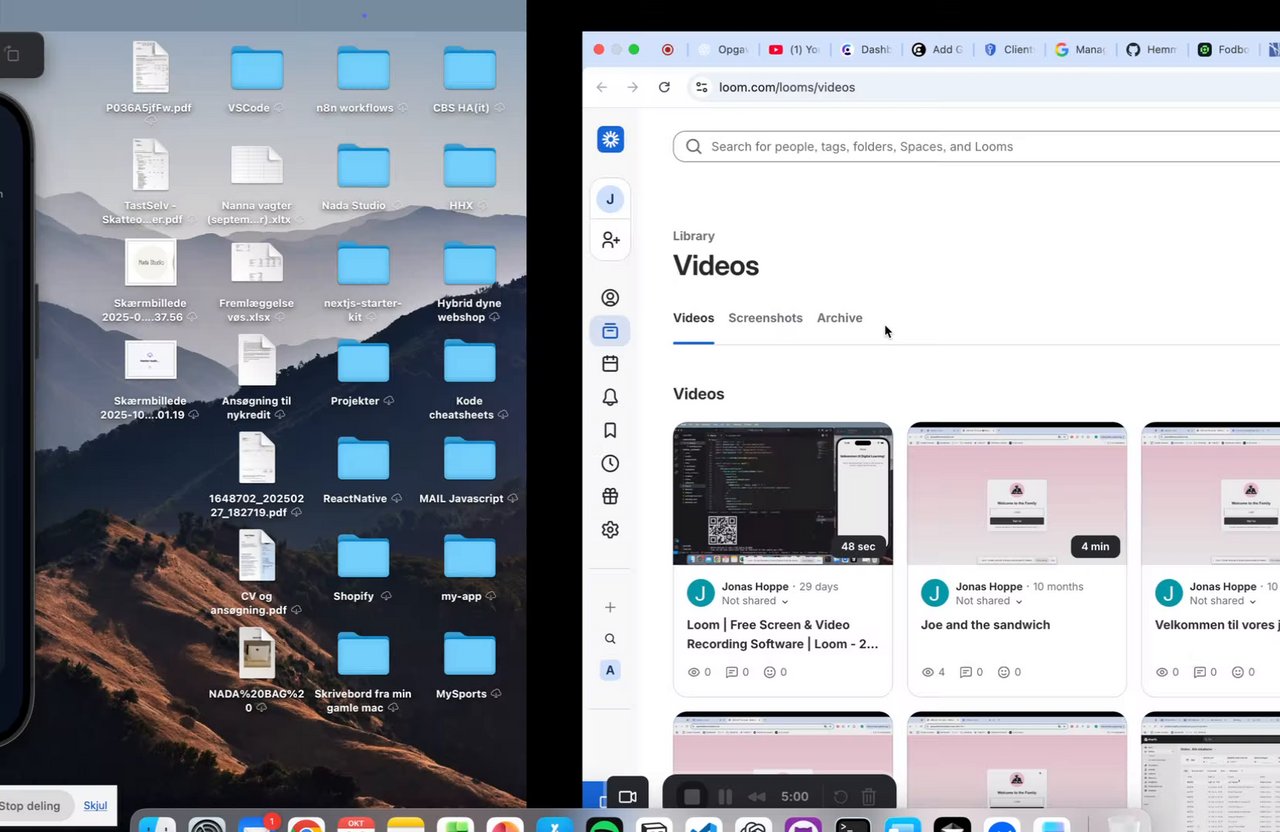Click views count on Joe and the sandwich

933,672
